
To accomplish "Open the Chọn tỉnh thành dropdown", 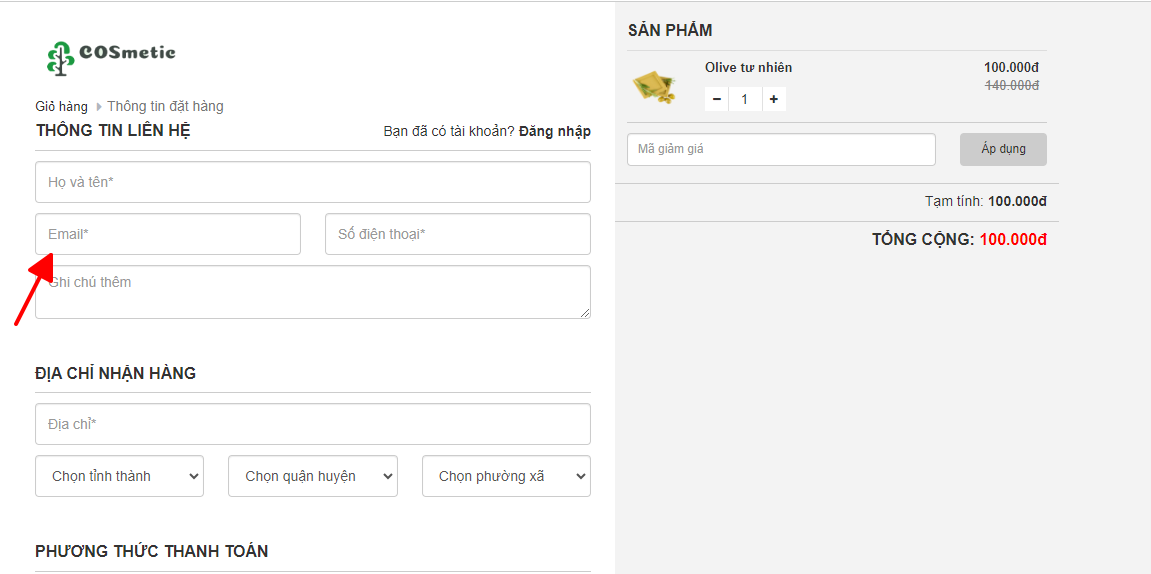I will pos(119,476).
